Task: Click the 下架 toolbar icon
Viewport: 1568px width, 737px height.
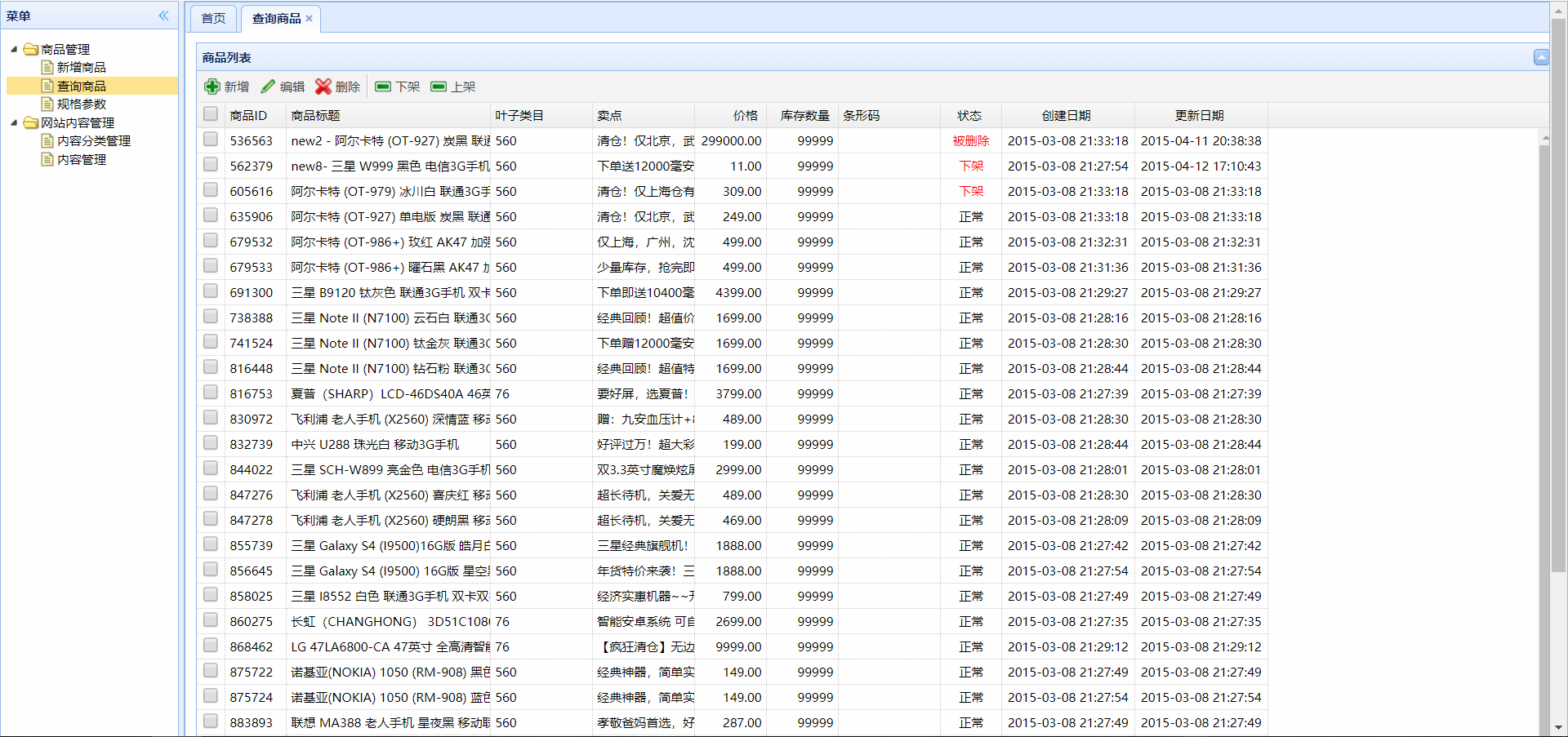Action: tap(383, 87)
